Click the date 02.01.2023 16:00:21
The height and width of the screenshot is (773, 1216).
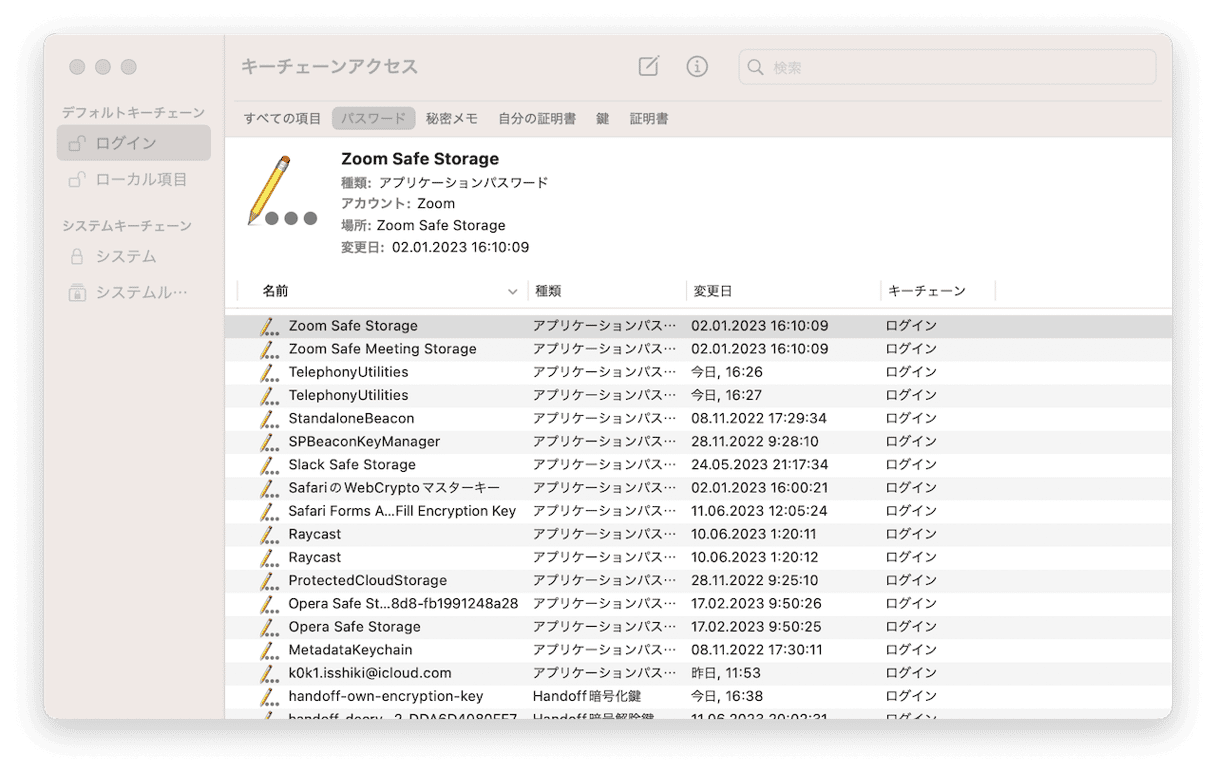pos(760,488)
